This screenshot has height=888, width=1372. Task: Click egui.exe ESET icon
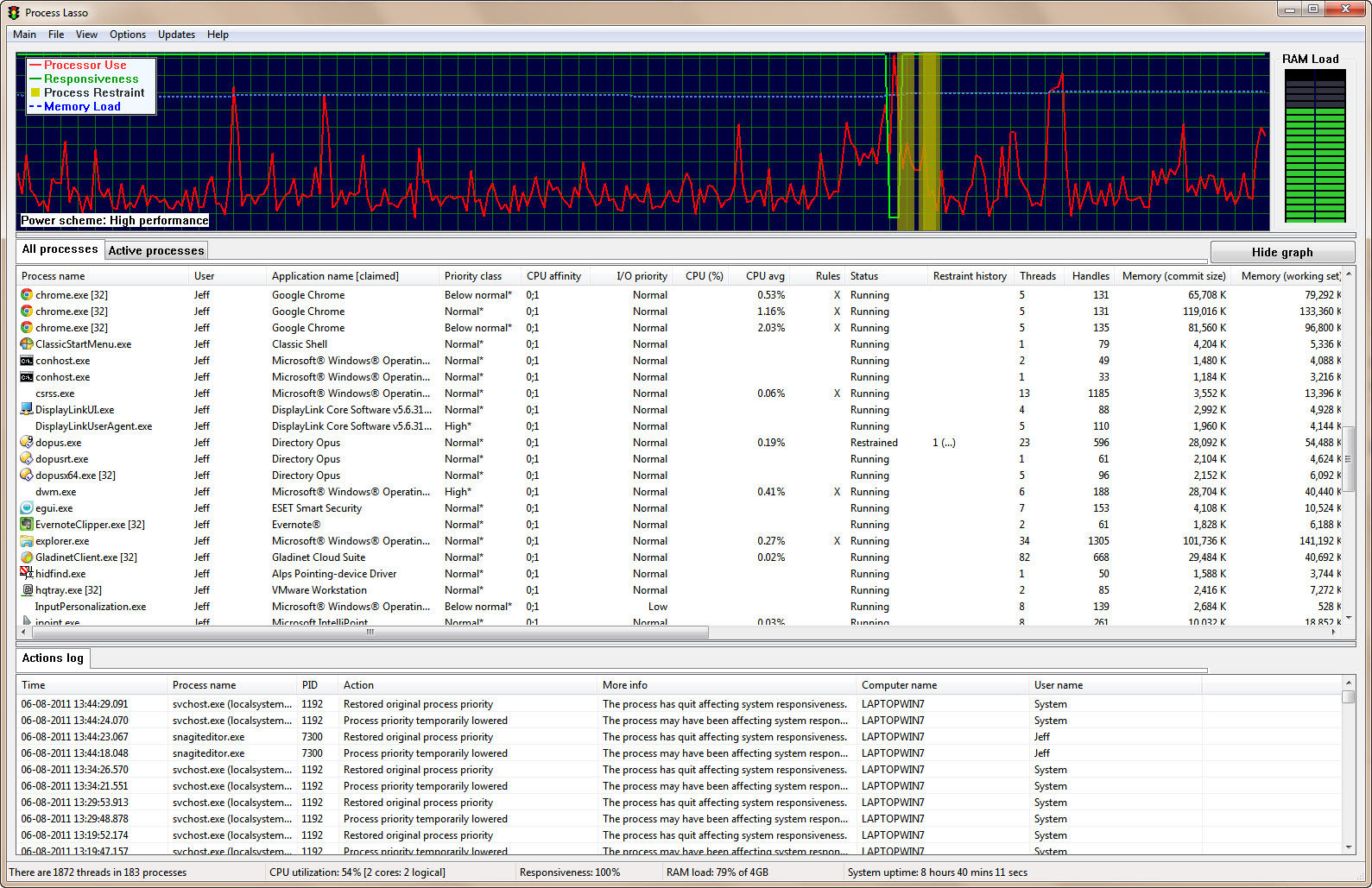point(27,508)
